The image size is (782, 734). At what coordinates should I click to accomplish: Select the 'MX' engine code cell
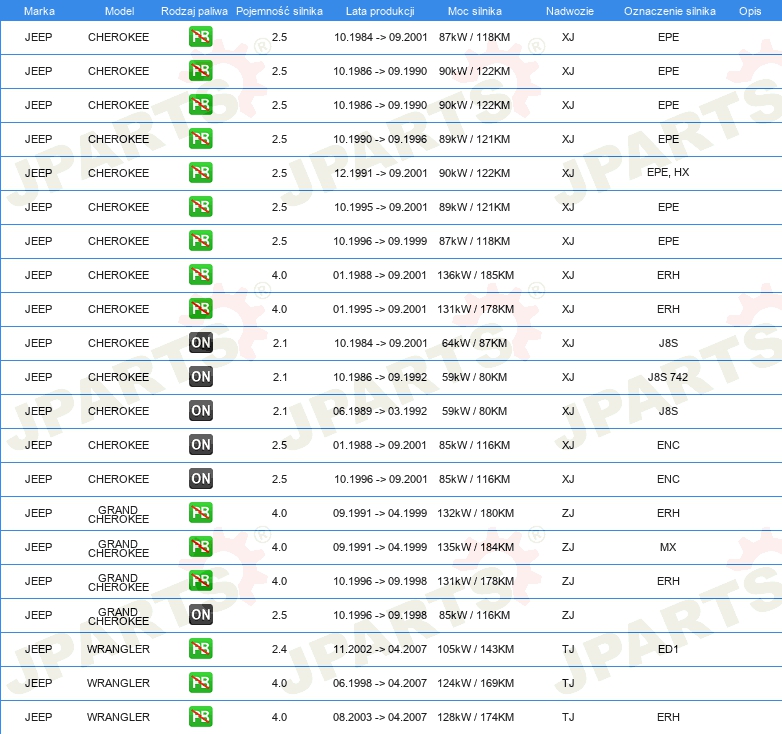coord(668,547)
